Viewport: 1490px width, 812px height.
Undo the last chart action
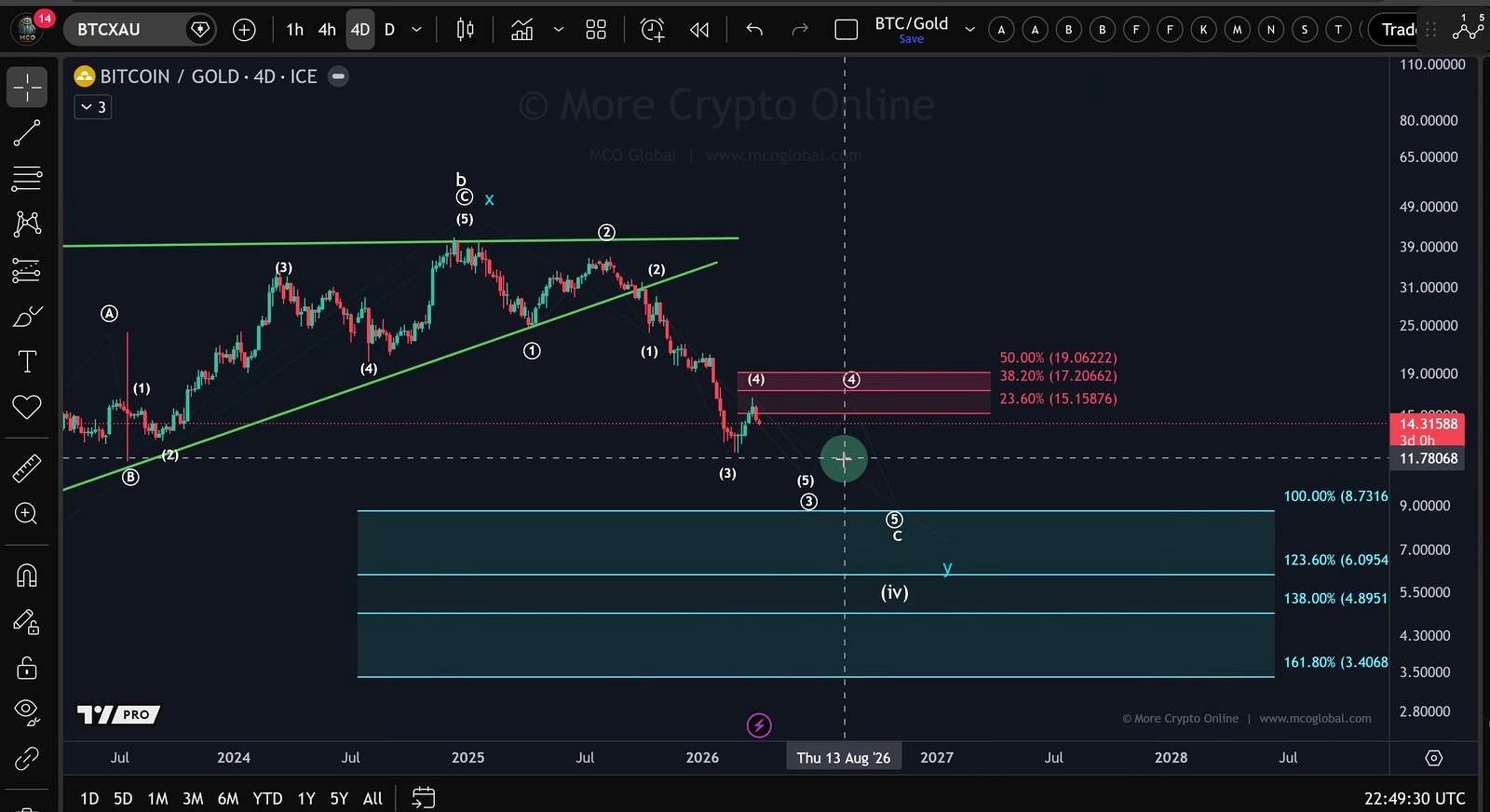click(x=754, y=30)
